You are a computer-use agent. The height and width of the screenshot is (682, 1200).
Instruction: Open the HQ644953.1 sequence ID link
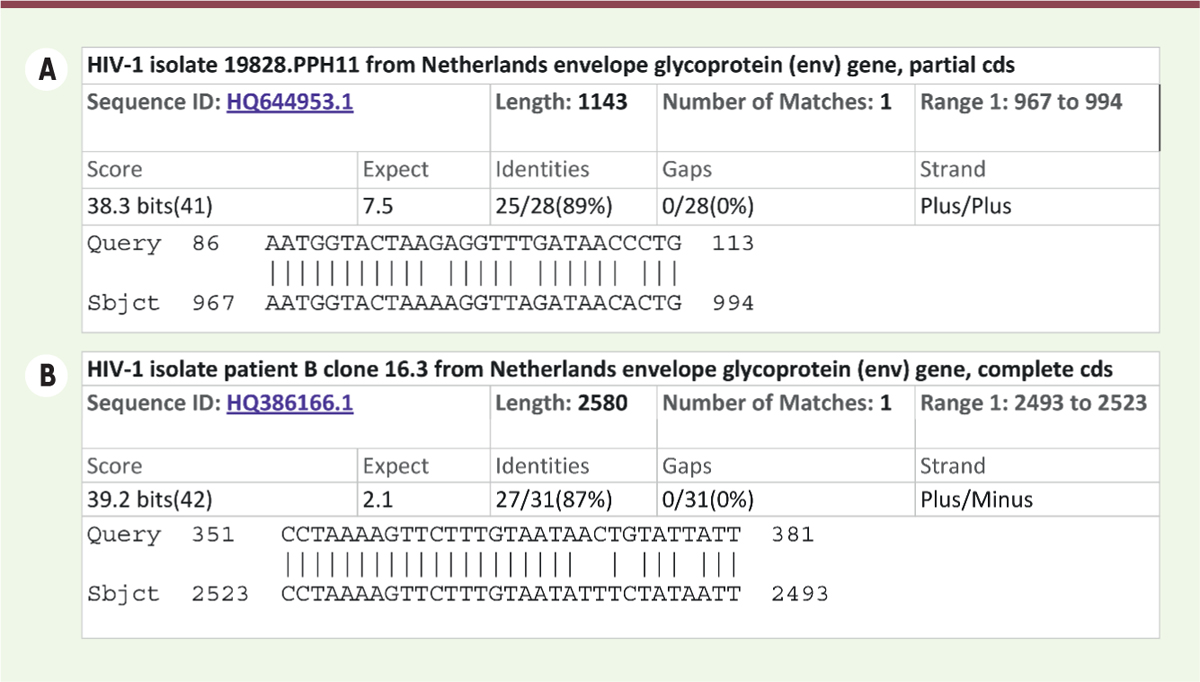tap(289, 102)
